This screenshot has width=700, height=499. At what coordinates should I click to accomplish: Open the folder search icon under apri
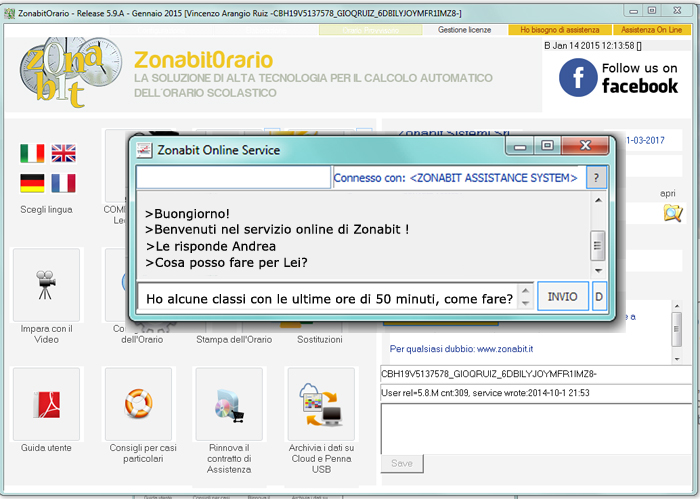click(x=673, y=213)
